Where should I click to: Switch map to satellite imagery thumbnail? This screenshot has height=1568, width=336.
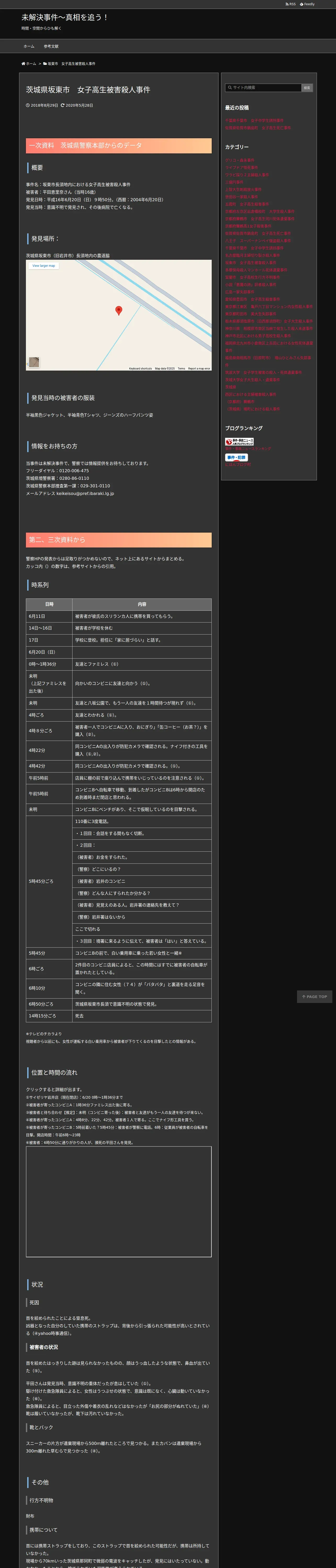pyautogui.click(x=34, y=362)
